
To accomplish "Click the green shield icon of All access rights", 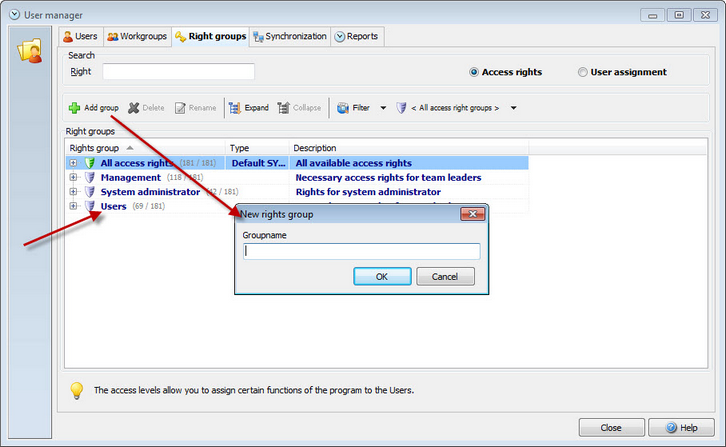I will [90, 163].
